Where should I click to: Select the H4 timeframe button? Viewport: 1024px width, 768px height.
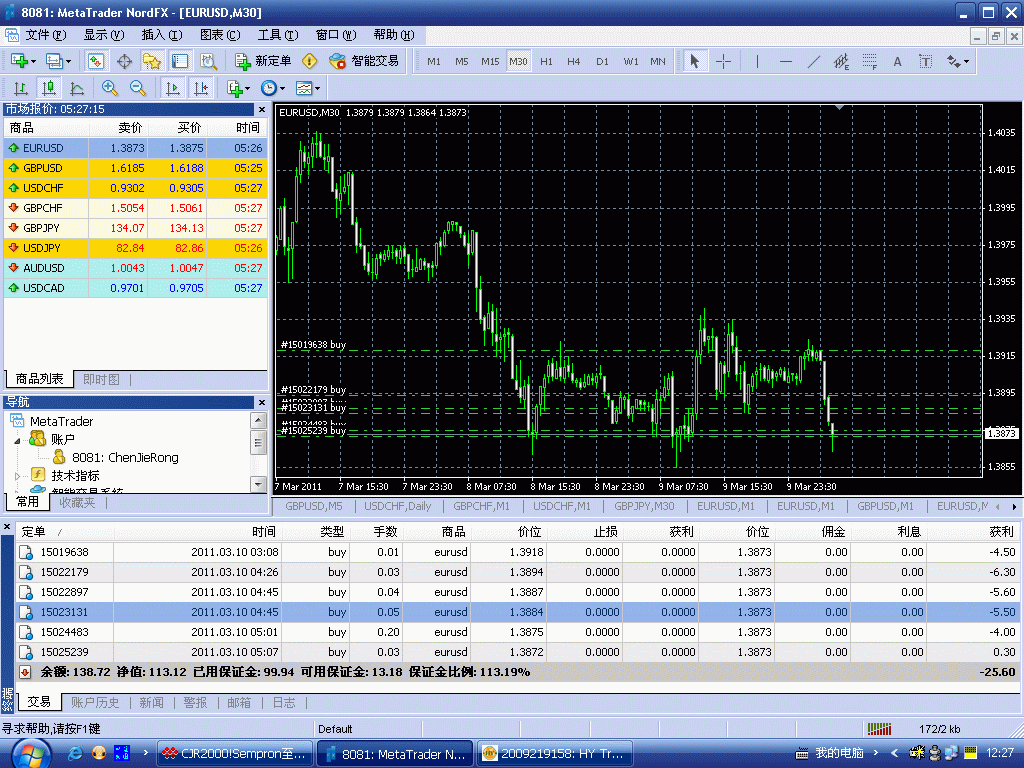coord(573,61)
